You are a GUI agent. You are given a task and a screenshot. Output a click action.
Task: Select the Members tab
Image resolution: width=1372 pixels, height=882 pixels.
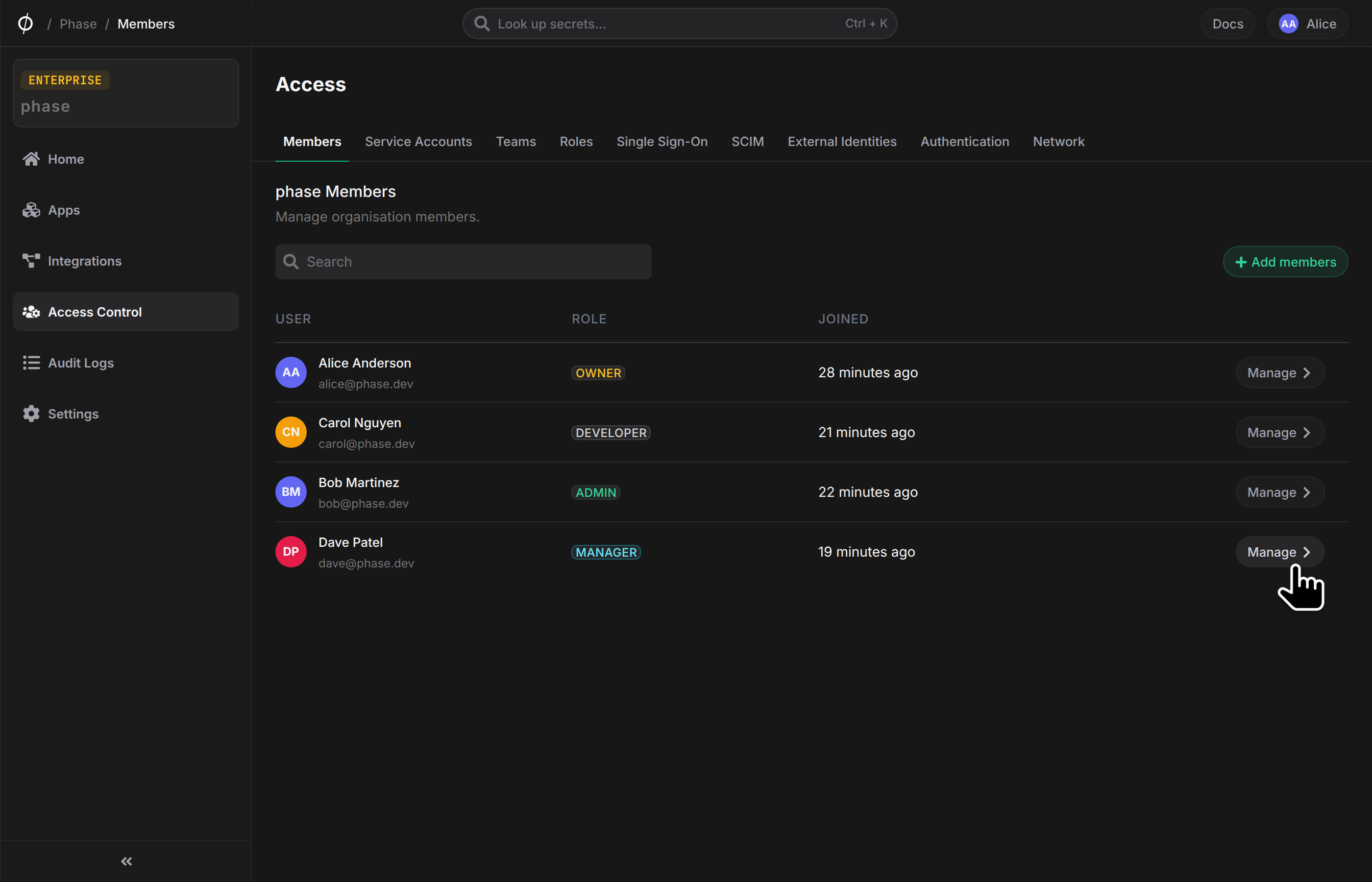pos(312,142)
